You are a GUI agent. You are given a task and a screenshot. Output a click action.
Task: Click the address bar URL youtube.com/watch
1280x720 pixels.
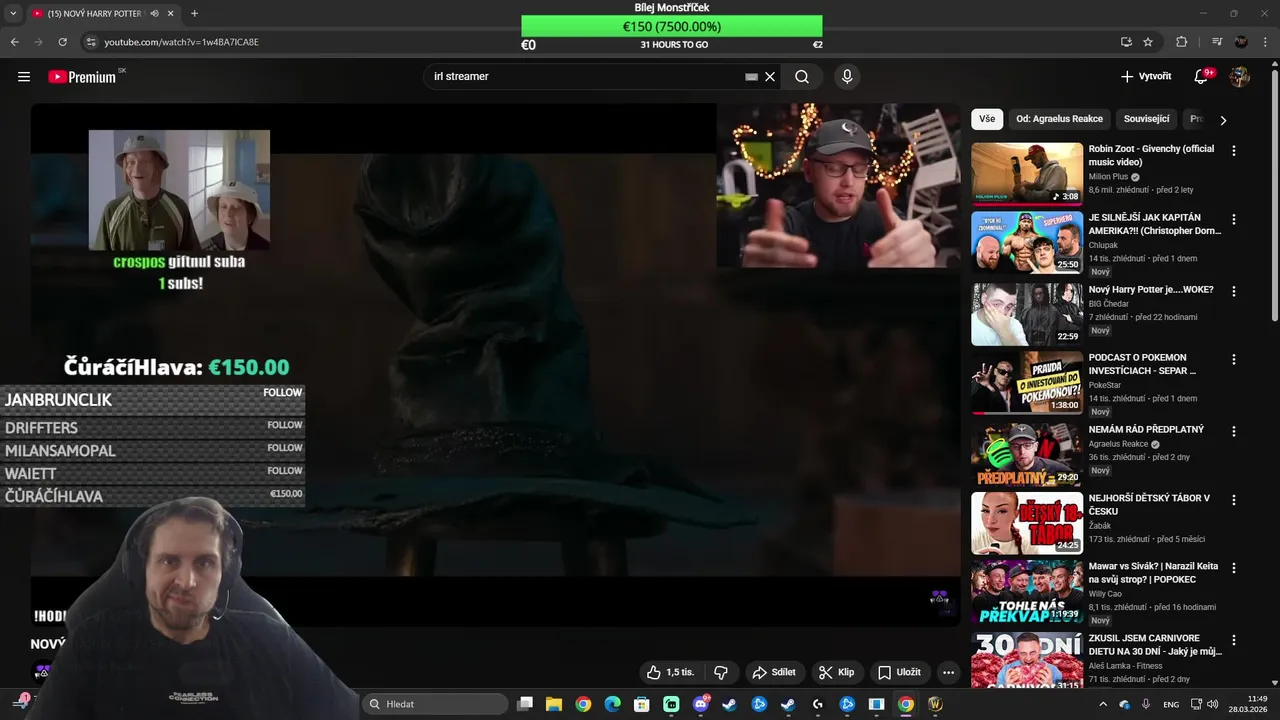182,42
